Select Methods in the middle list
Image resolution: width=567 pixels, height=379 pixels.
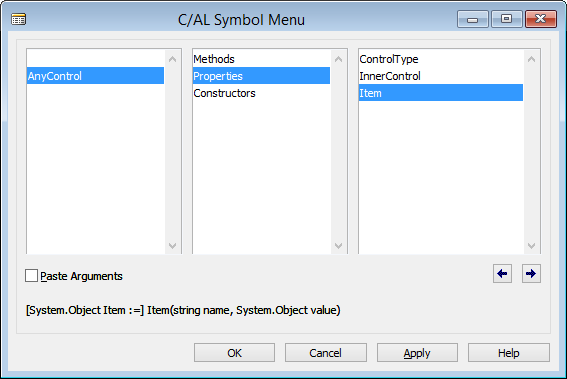[x=261, y=59]
